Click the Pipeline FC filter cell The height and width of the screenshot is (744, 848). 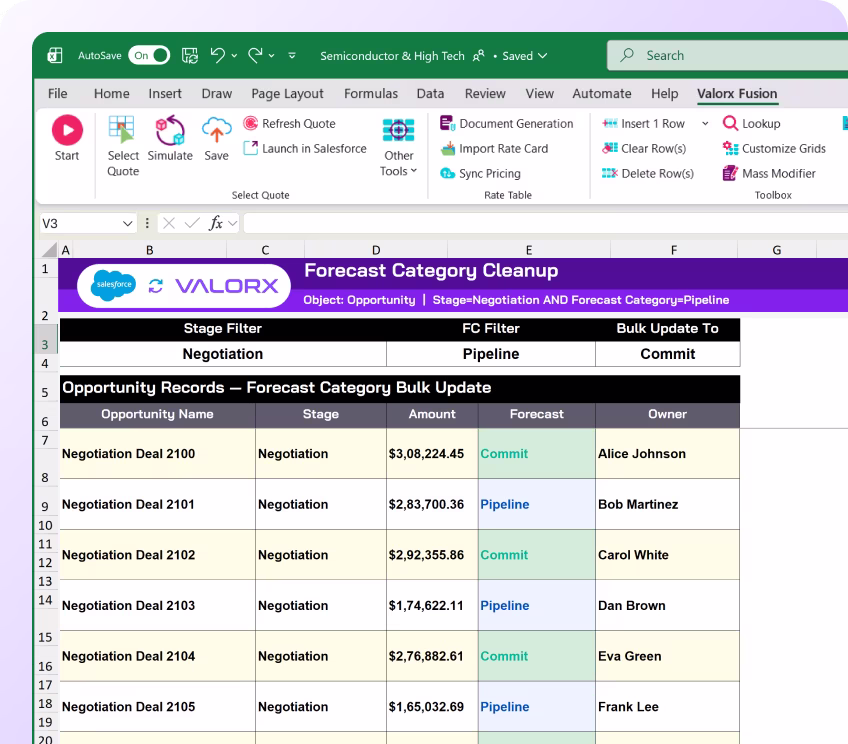(491, 354)
